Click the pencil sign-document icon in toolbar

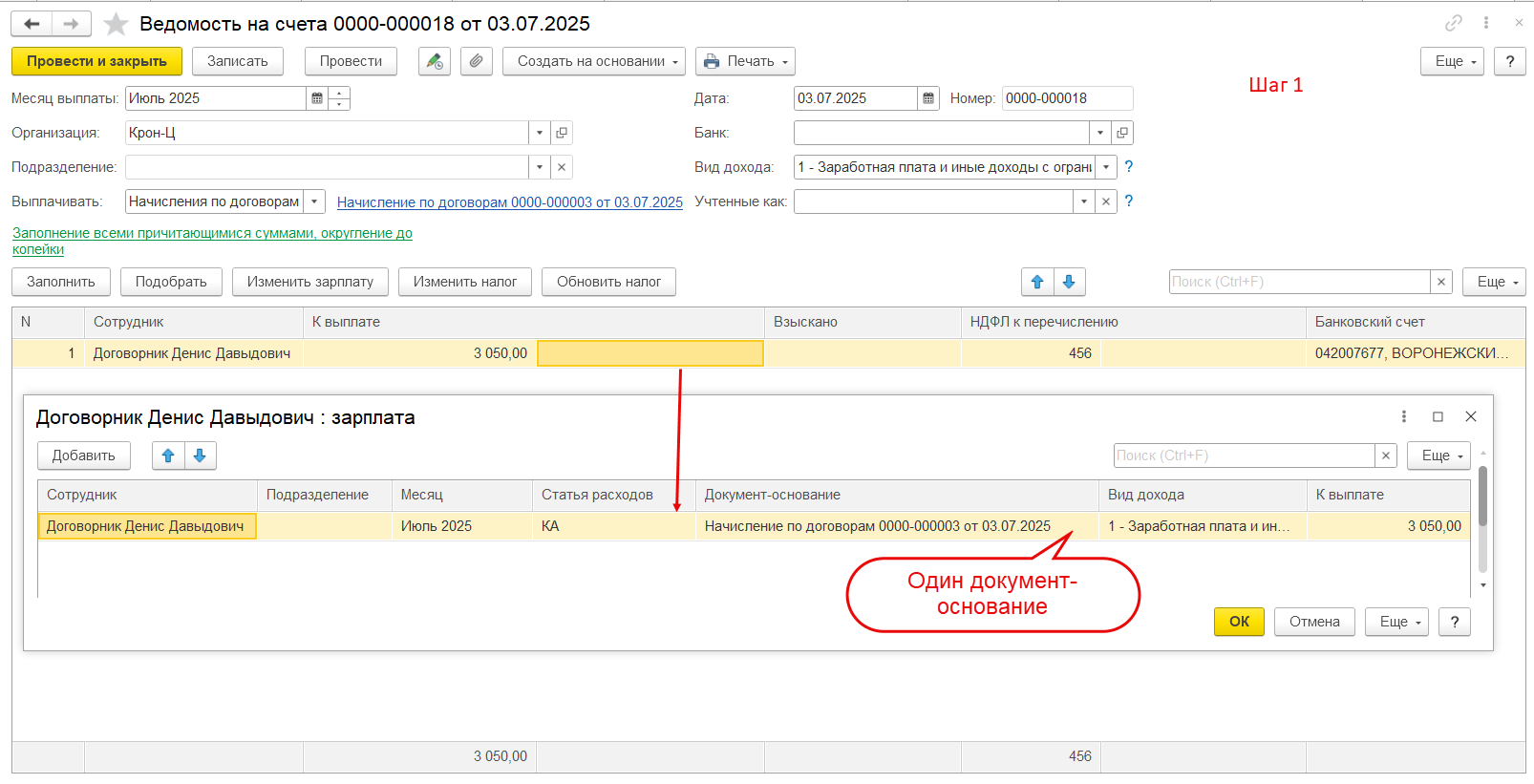point(435,61)
